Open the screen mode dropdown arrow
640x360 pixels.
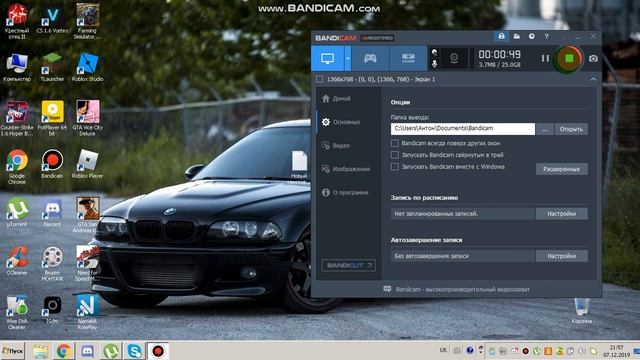[348, 58]
